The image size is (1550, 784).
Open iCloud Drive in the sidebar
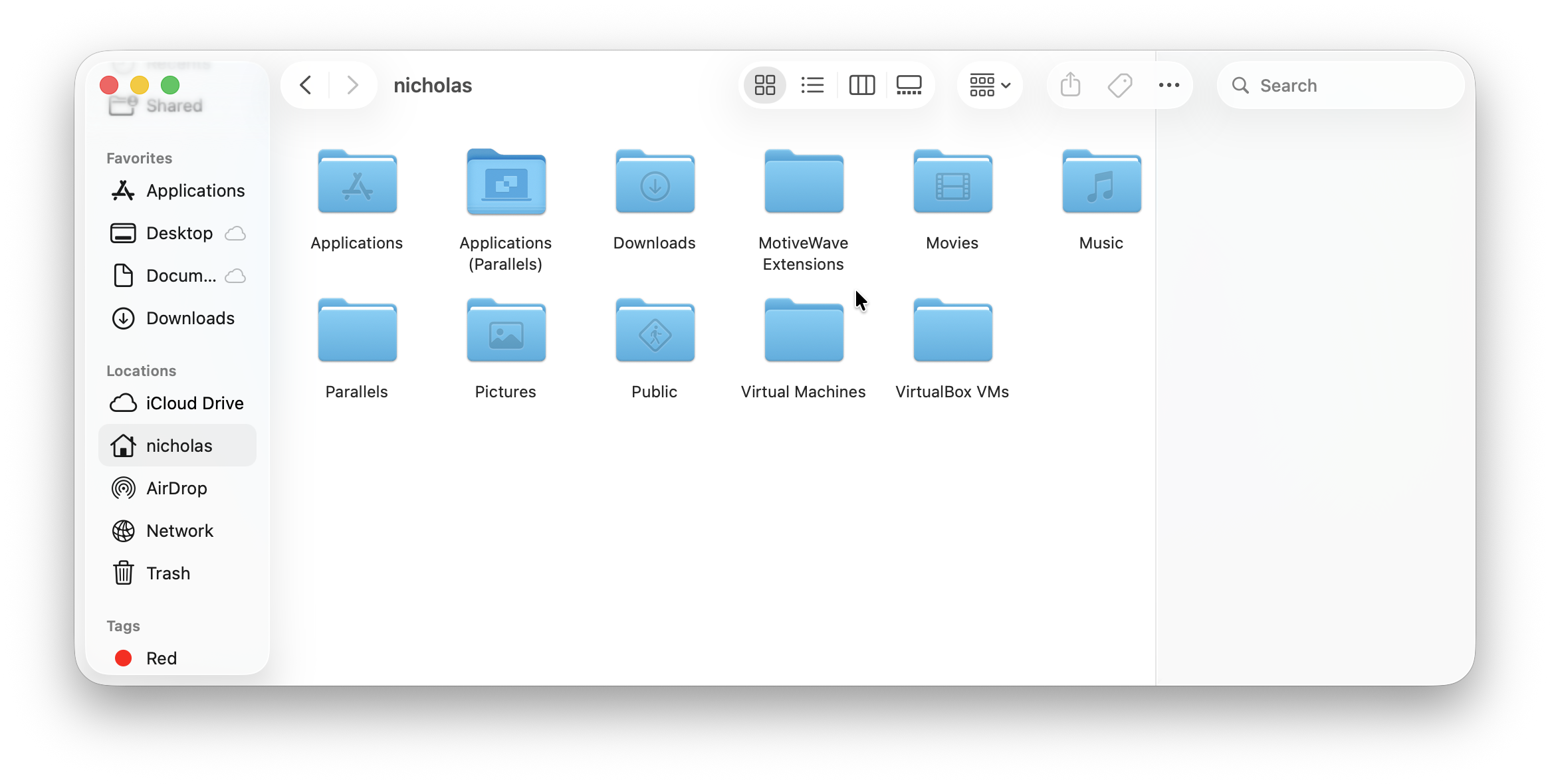click(x=177, y=403)
